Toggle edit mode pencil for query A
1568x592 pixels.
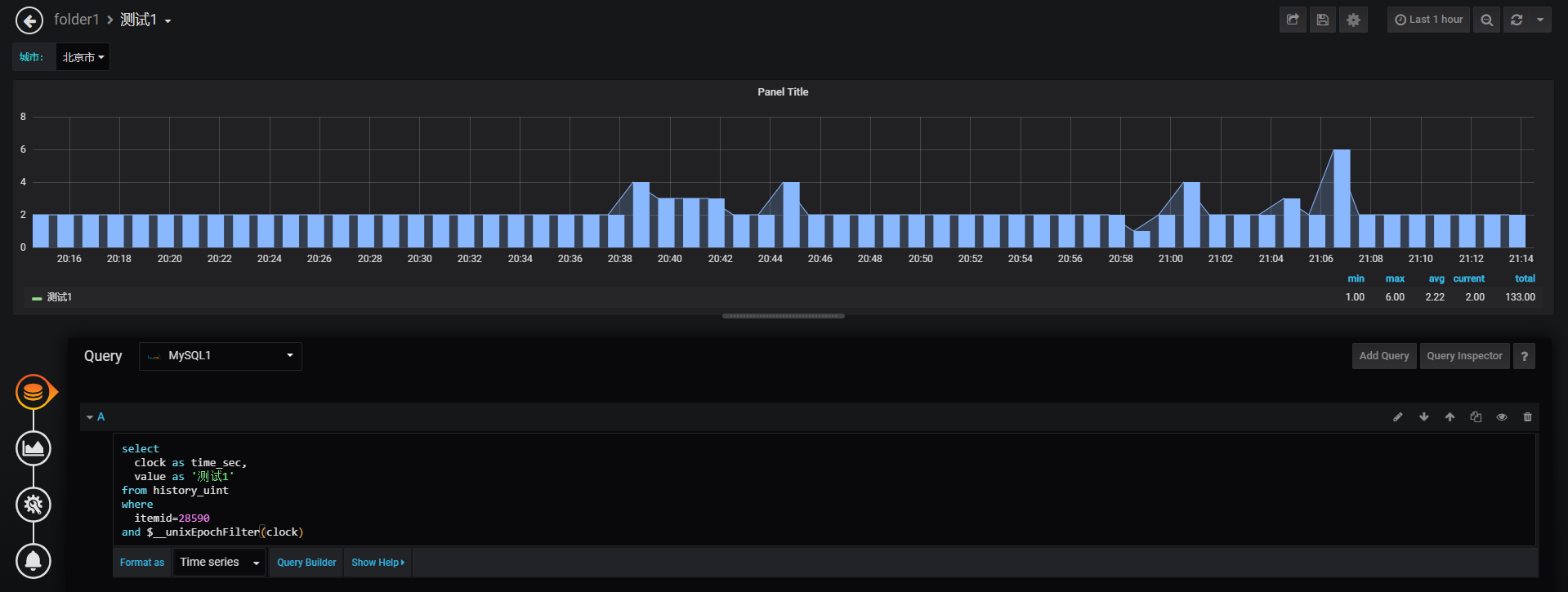click(1398, 417)
